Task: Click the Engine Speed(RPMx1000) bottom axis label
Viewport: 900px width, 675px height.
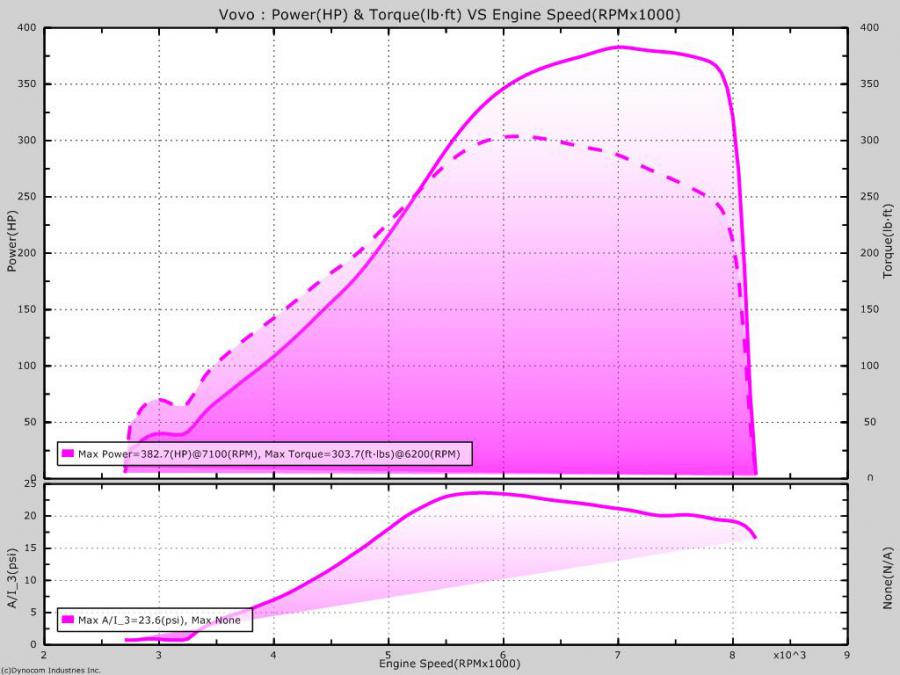Action: click(448, 664)
